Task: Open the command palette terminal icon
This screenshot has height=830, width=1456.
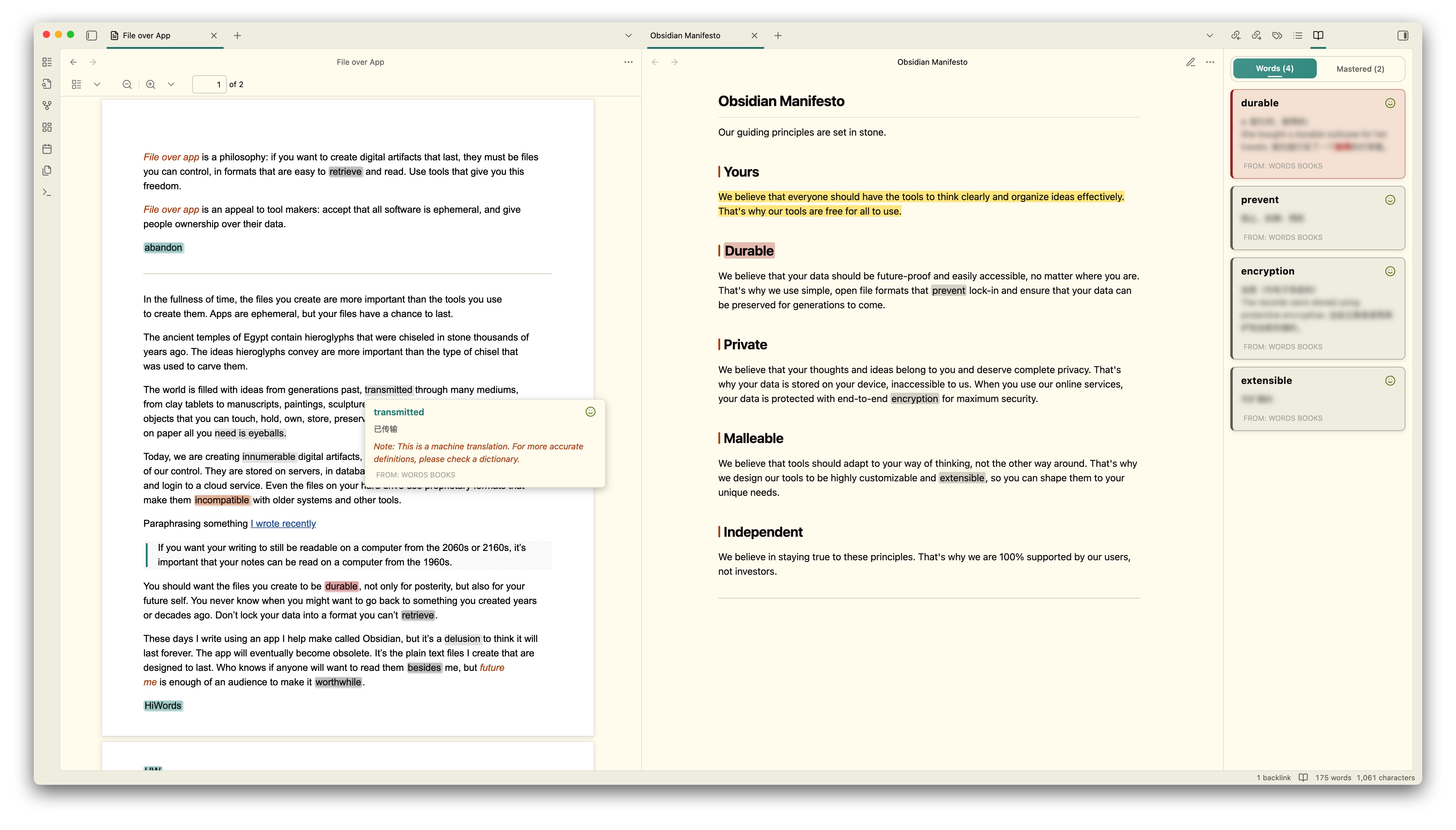Action: (x=47, y=193)
